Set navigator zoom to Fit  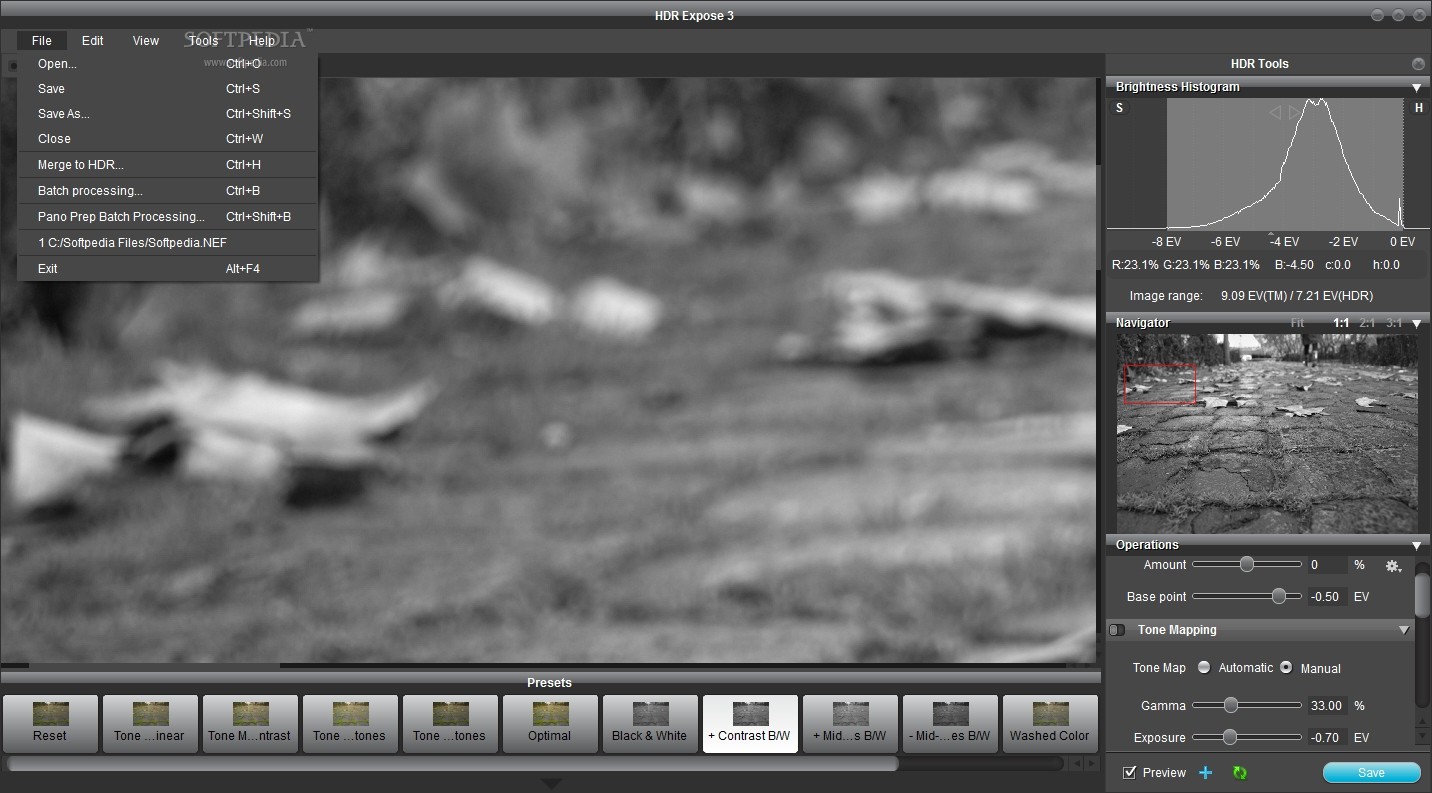pyautogui.click(x=1298, y=323)
